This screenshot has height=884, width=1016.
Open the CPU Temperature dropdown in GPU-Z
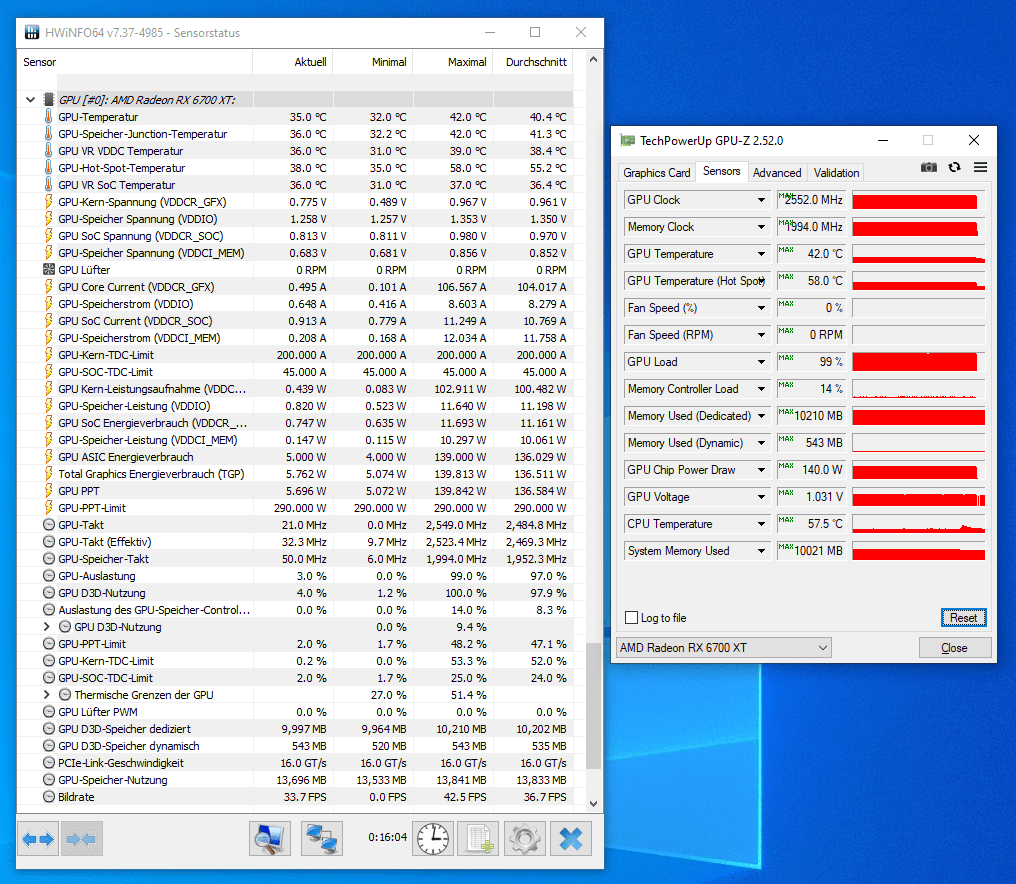761,524
